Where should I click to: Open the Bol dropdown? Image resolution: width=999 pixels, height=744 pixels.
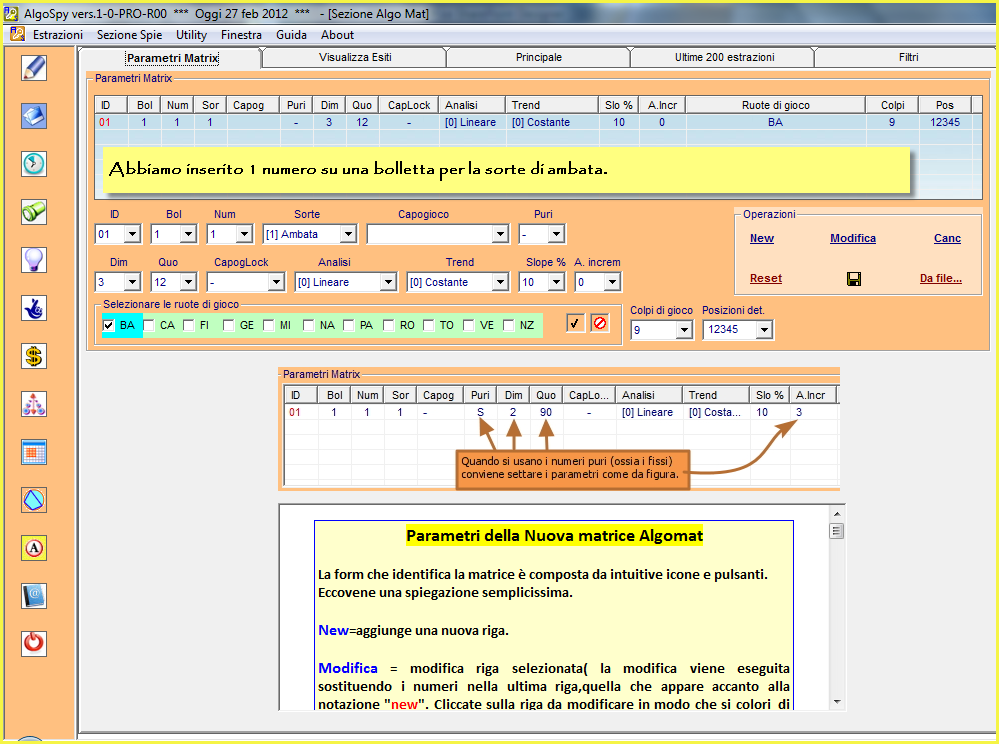188,234
